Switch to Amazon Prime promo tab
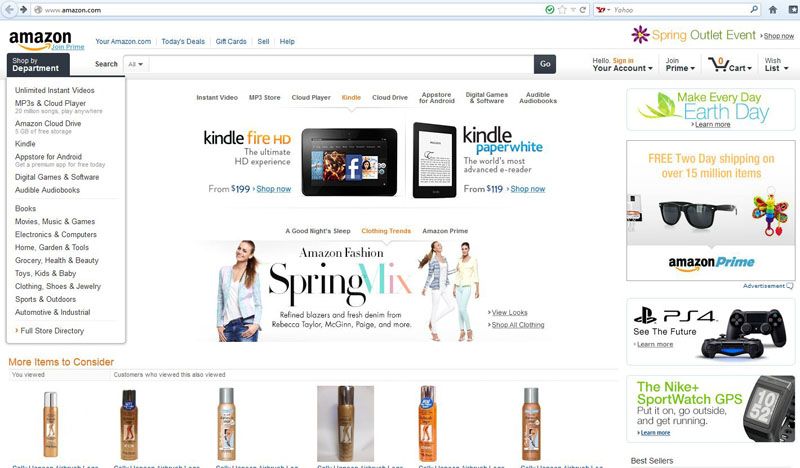Viewport: 800px width, 468px height. coord(445,231)
